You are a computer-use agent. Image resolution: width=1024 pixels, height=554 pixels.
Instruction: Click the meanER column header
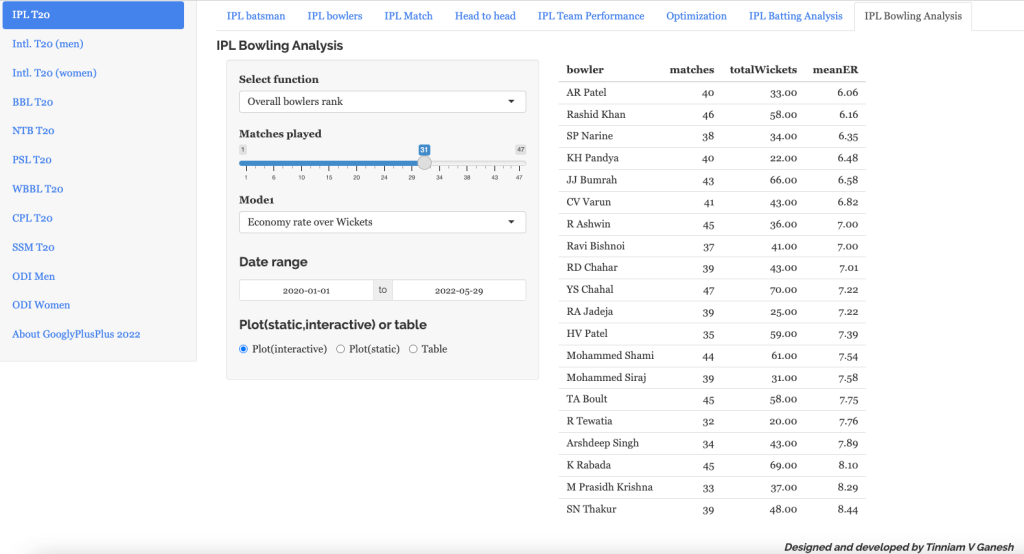(x=838, y=70)
